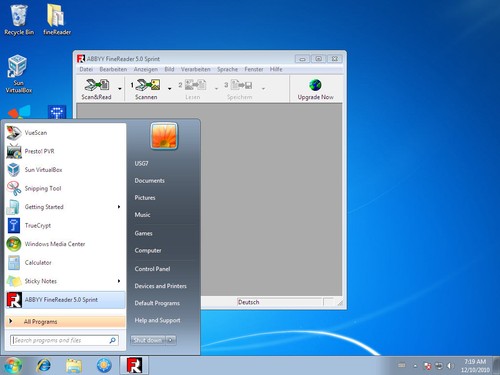The image size is (500, 375).
Task: Click the Search programs and files box
Action: point(64,340)
